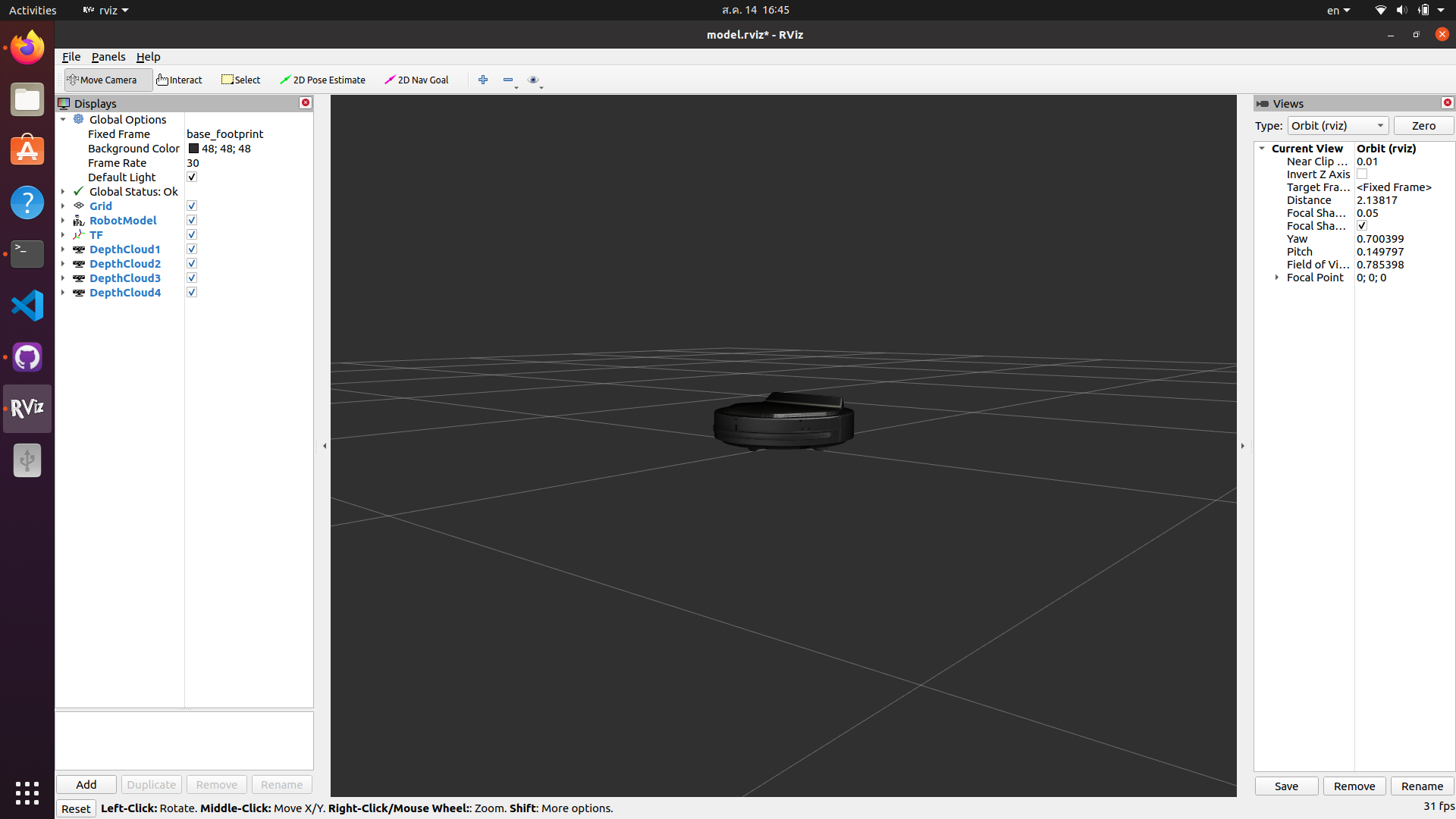This screenshot has height=819, width=1456.
Task: Click the plus icon to add a tool
Action: (x=483, y=80)
